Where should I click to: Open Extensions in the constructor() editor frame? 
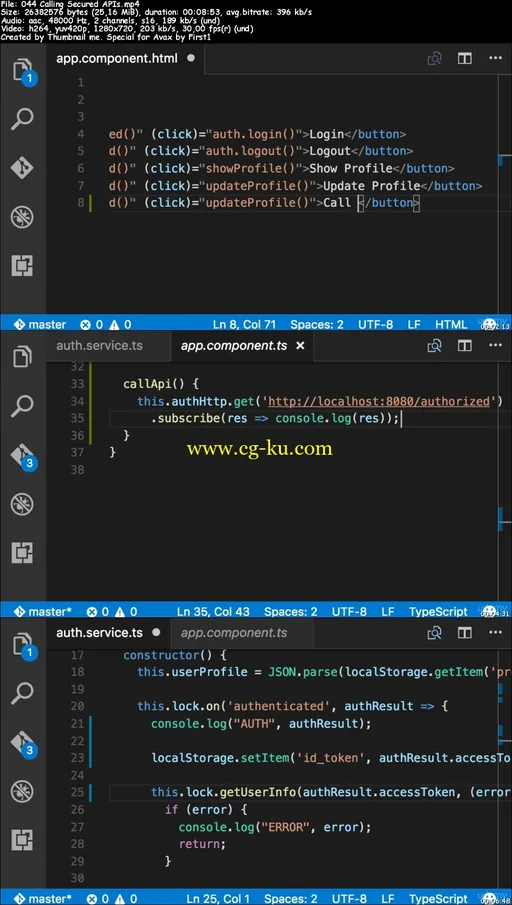(x=23, y=840)
